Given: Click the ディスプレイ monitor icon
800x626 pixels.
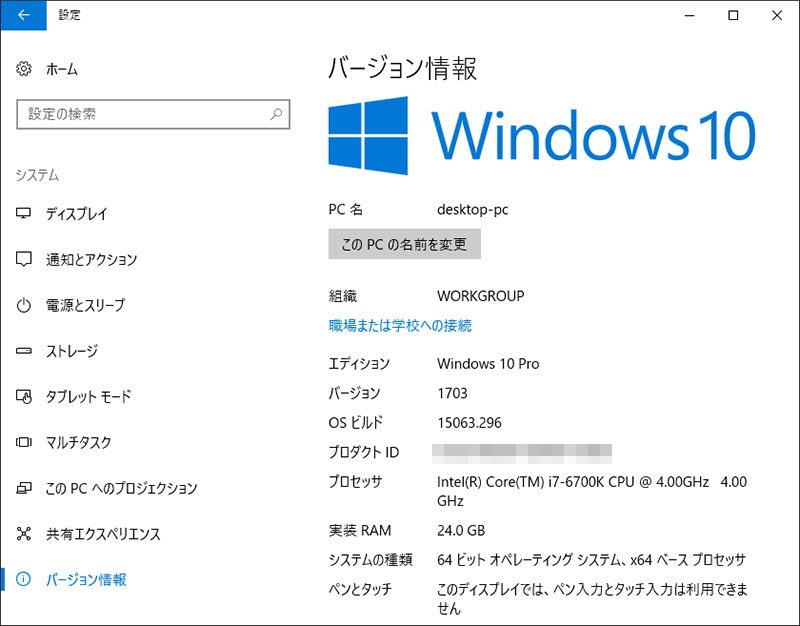Looking at the screenshot, I should [x=23, y=213].
